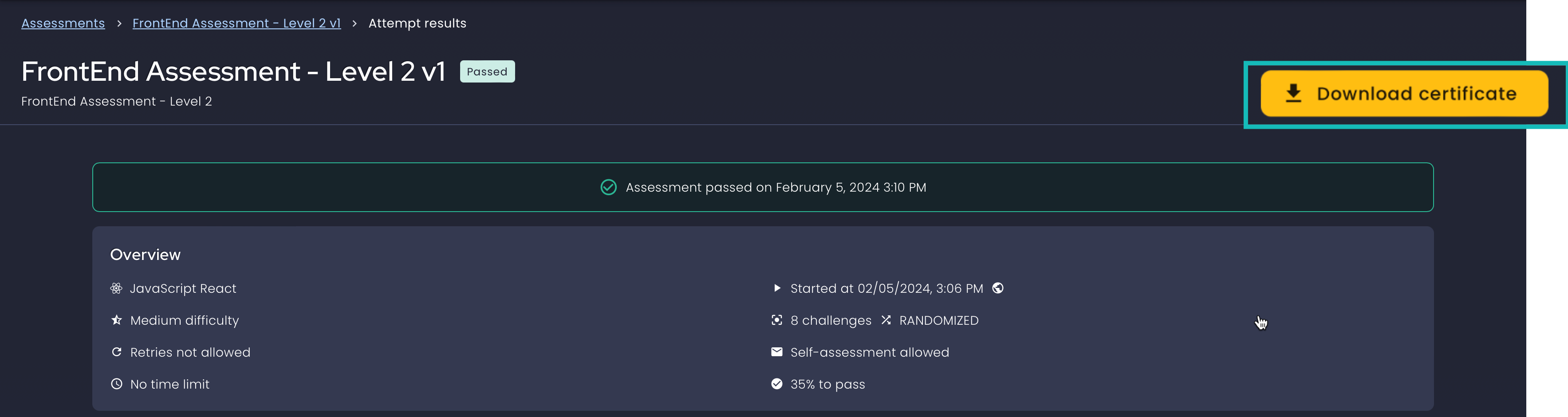Click the first breadcrumb chevron separator
This screenshot has width=1568, height=417.
click(119, 23)
